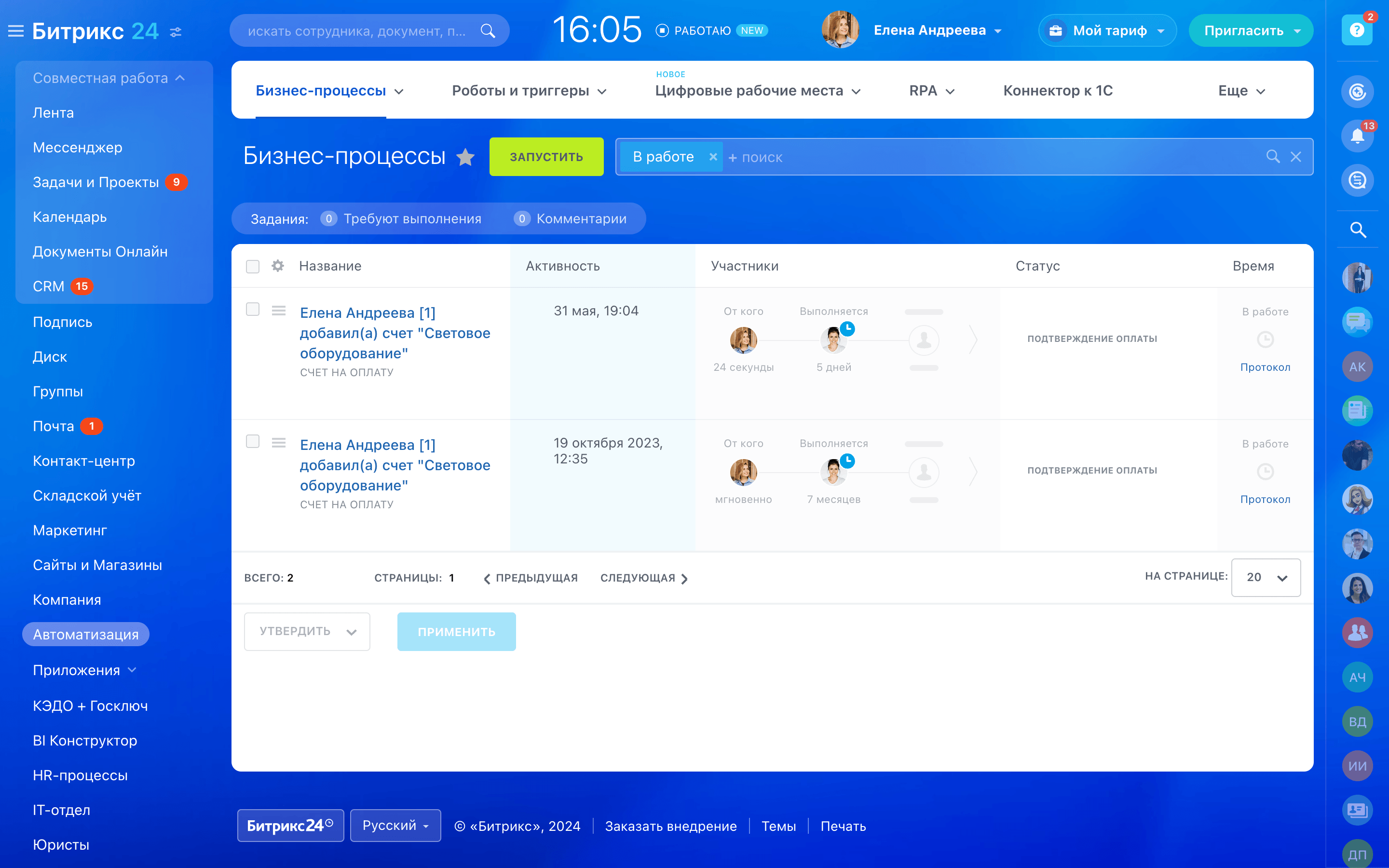
Task: Select Автоматизация in the sidebar
Action: (x=85, y=634)
